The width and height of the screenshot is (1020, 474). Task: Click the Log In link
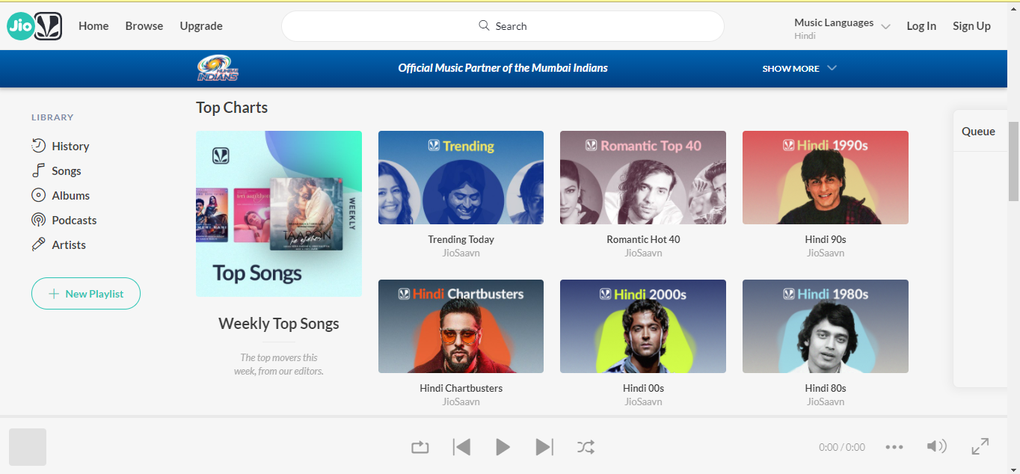[921, 26]
